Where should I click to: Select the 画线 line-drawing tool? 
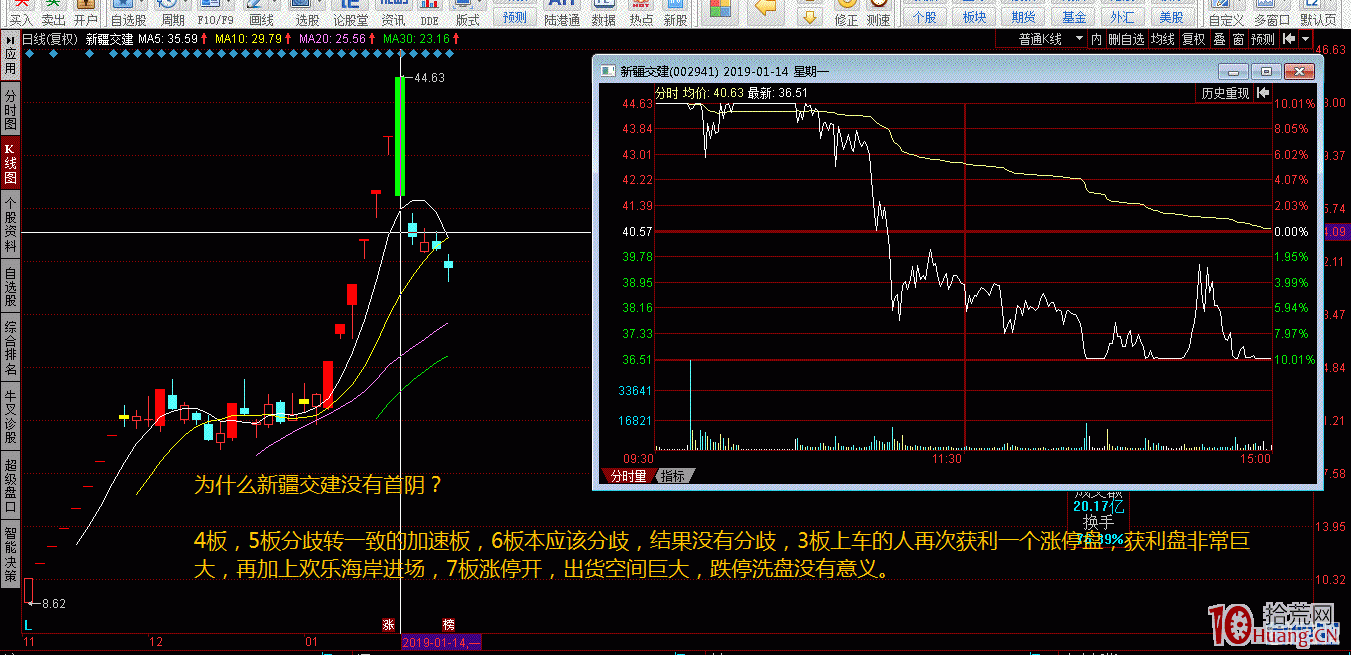(260, 13)
